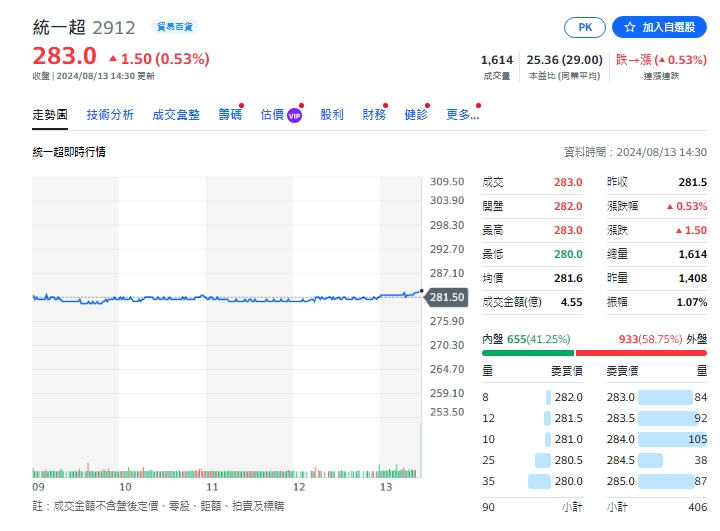Expand the 更多... menu
The height and width of the screenshot is (531, 720).
(463, 114)
